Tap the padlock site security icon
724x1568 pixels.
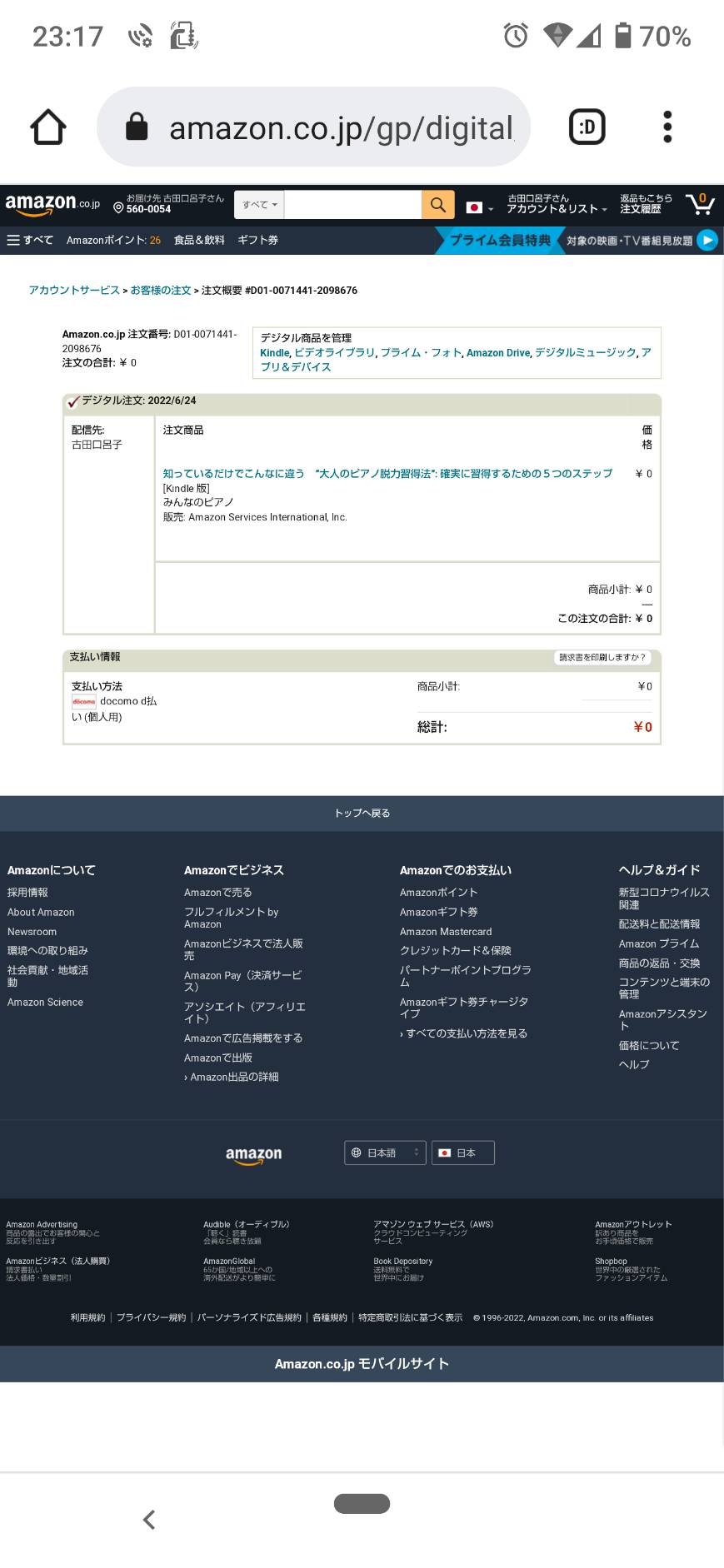(137, 127)
